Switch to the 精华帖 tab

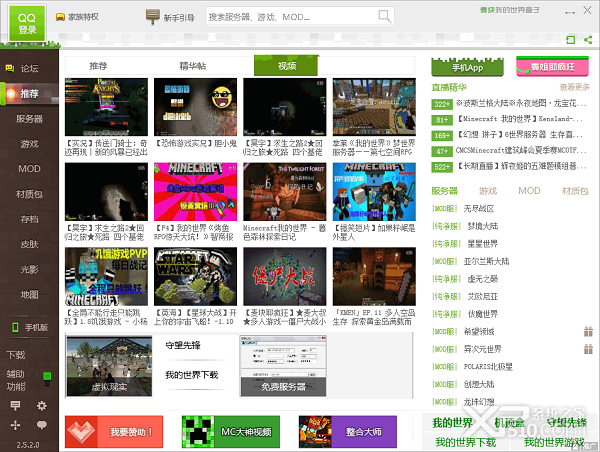tap(193, 66)
